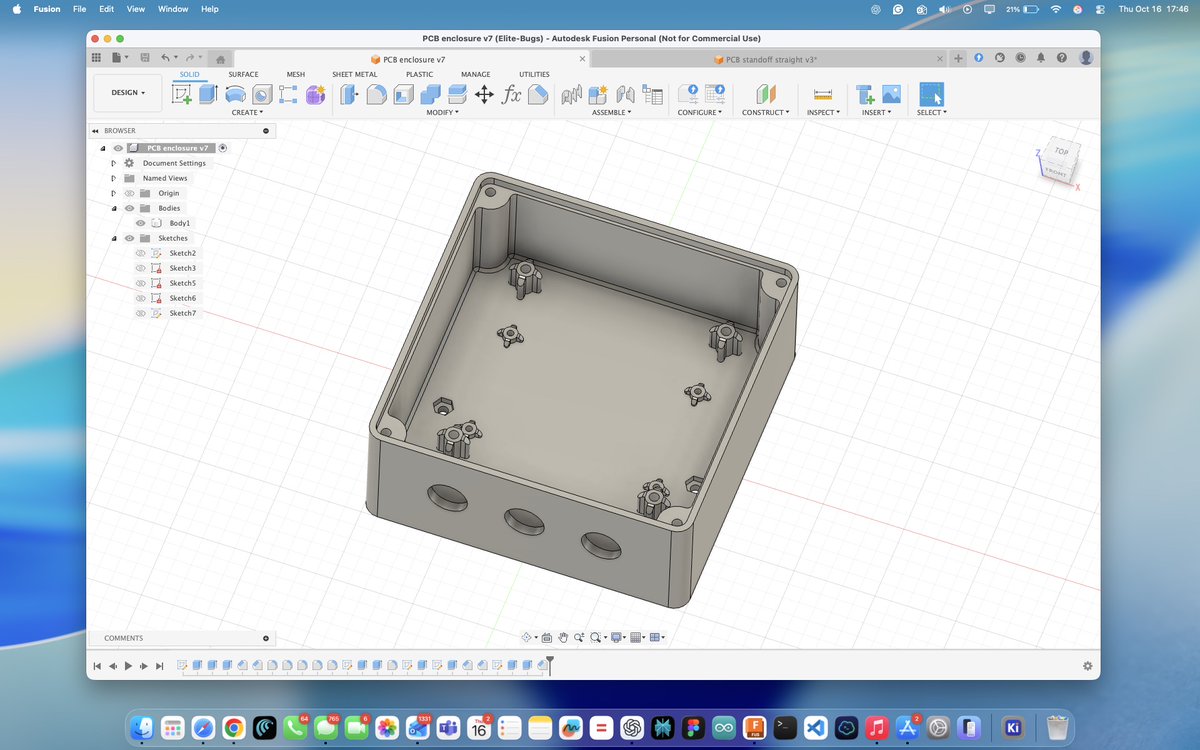Viewport: 1200px width, 750px height.
Task: Select the Fillet tool
Action: pos(377,94)
